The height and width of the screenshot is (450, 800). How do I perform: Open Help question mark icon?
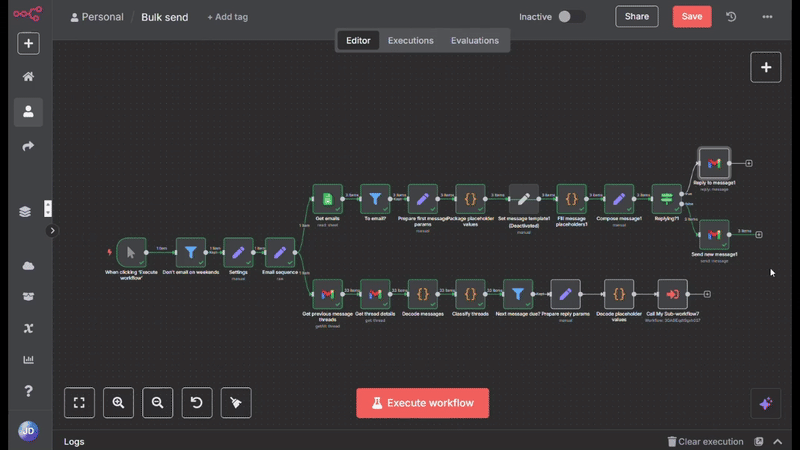click(28, 391)
